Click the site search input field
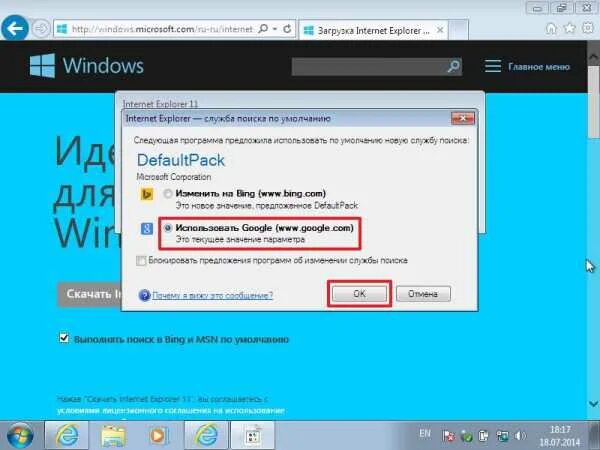This screenshot has height=450, width=600. [x=368, y=67]
